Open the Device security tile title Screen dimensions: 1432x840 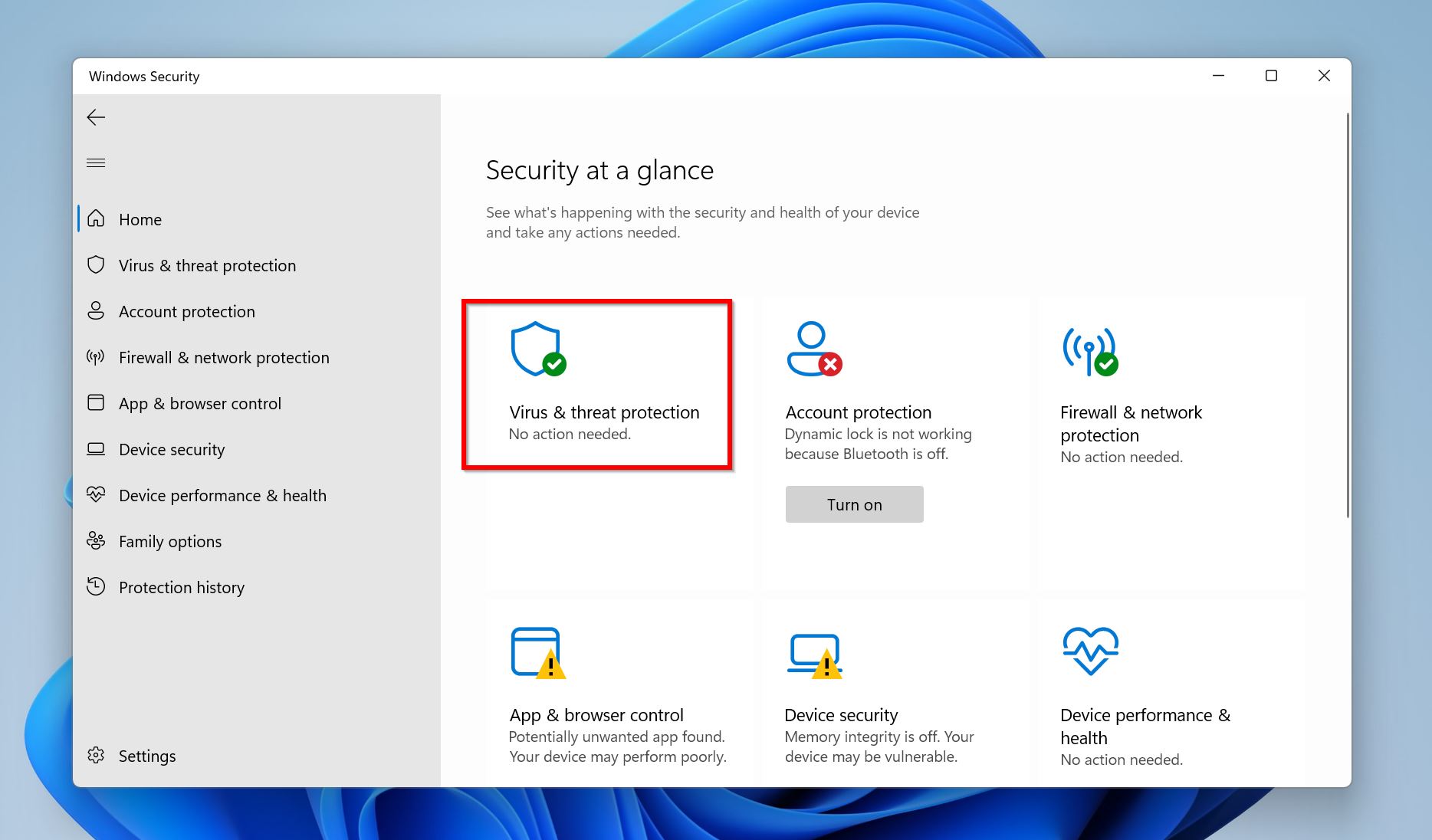(x=841, y=715)
